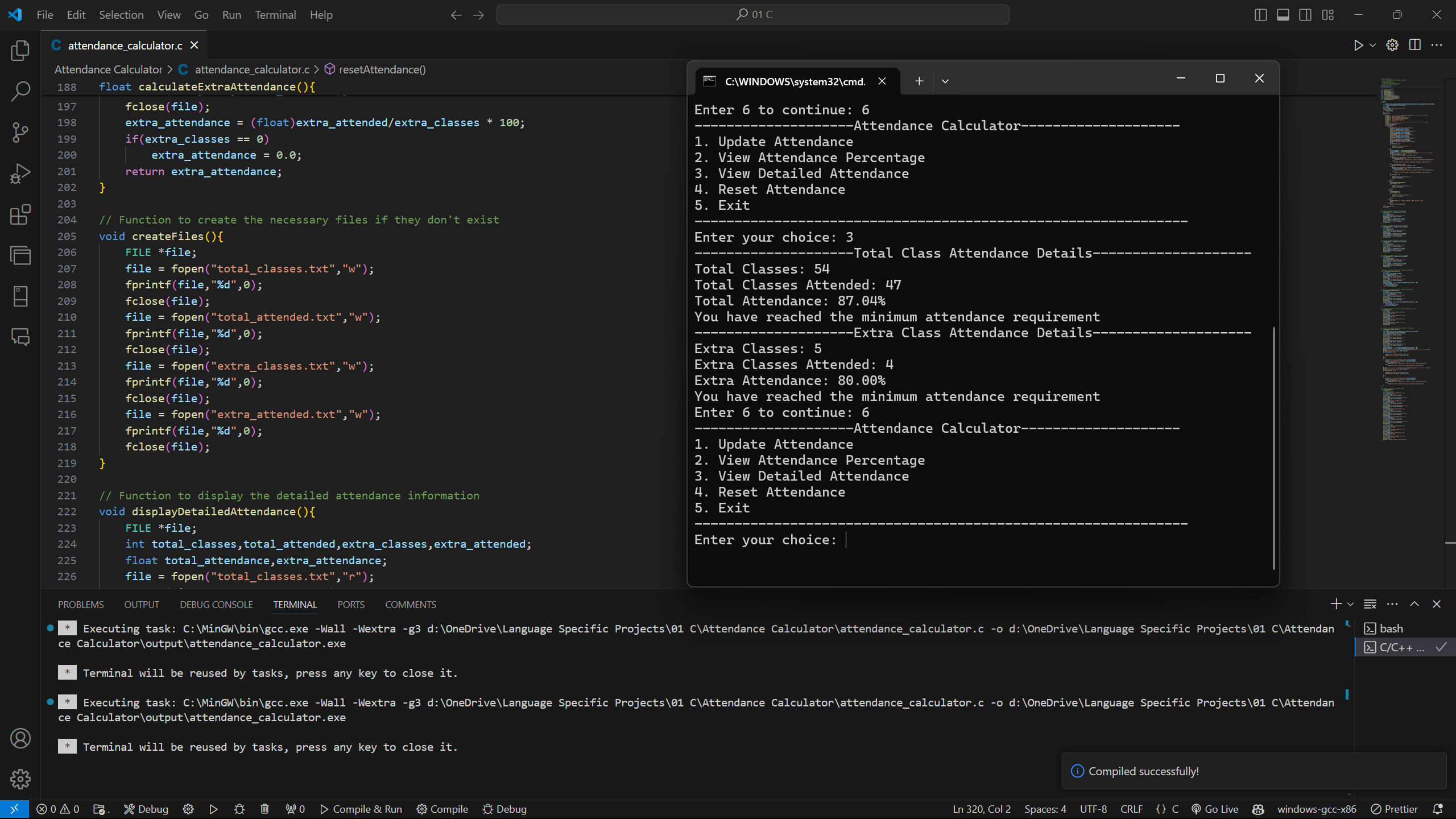Click the cmd window vertical scrollbar

click(x=1273, y=448)
